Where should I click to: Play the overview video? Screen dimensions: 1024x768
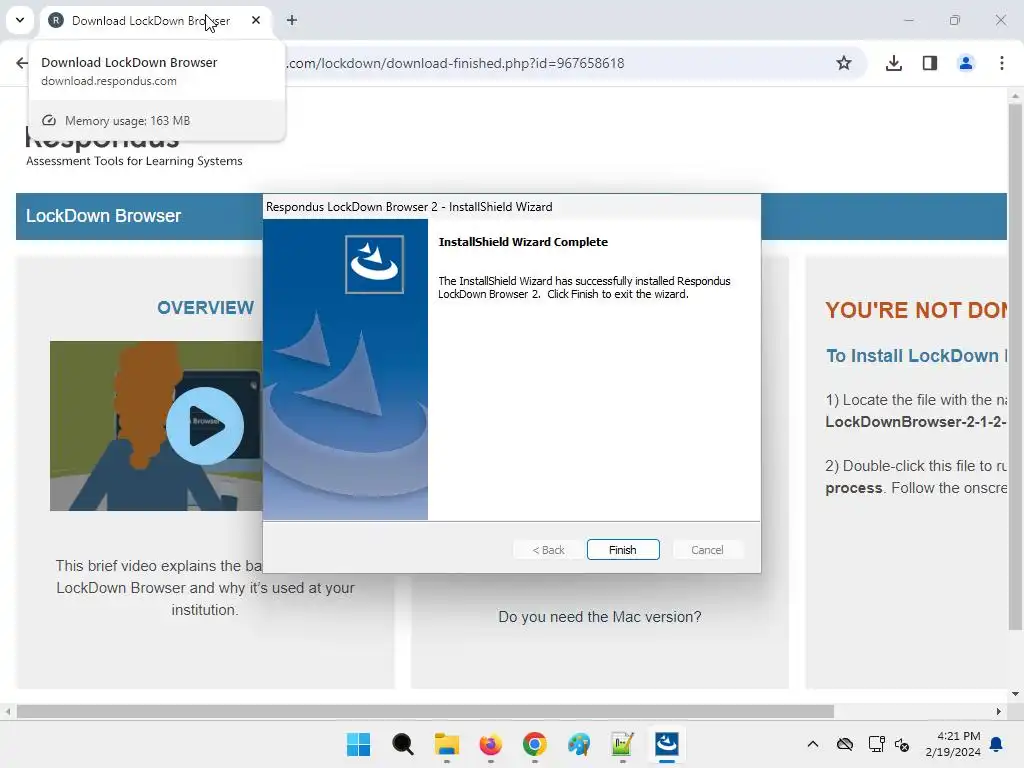pos(204,426)
